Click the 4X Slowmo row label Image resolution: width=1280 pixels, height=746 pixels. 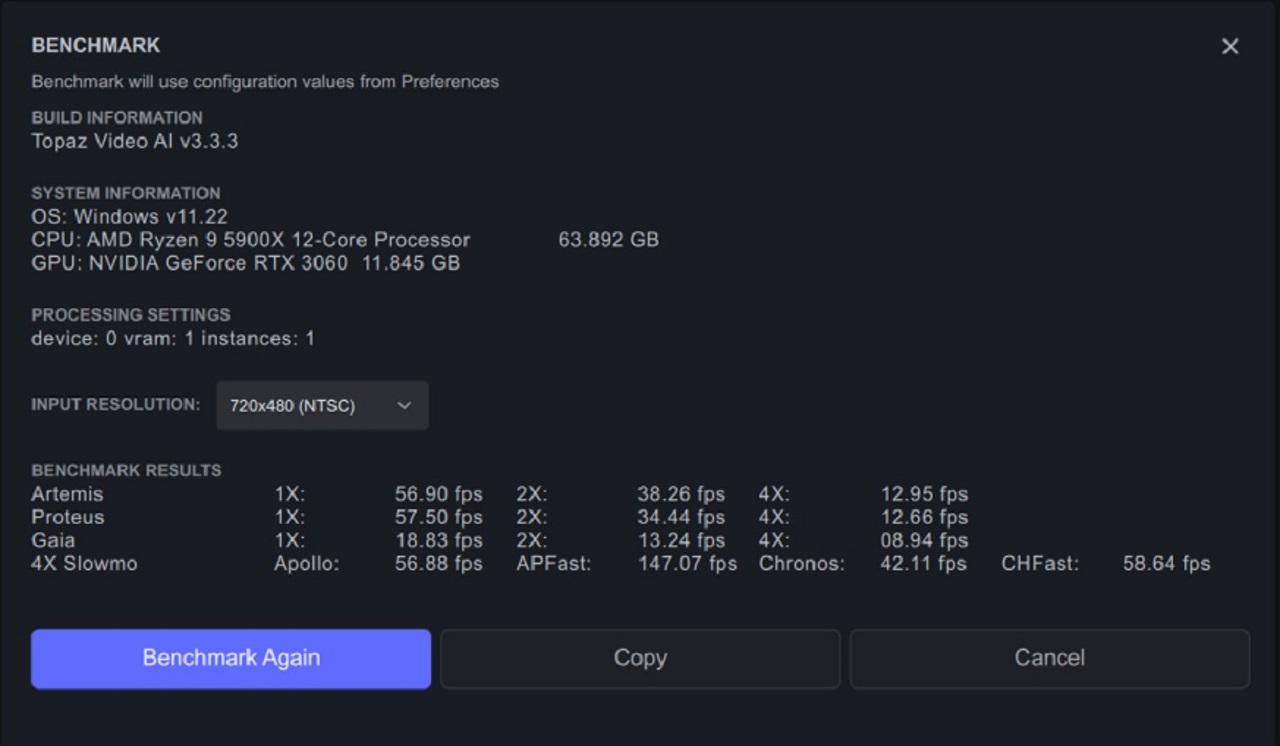coord(84,563)
